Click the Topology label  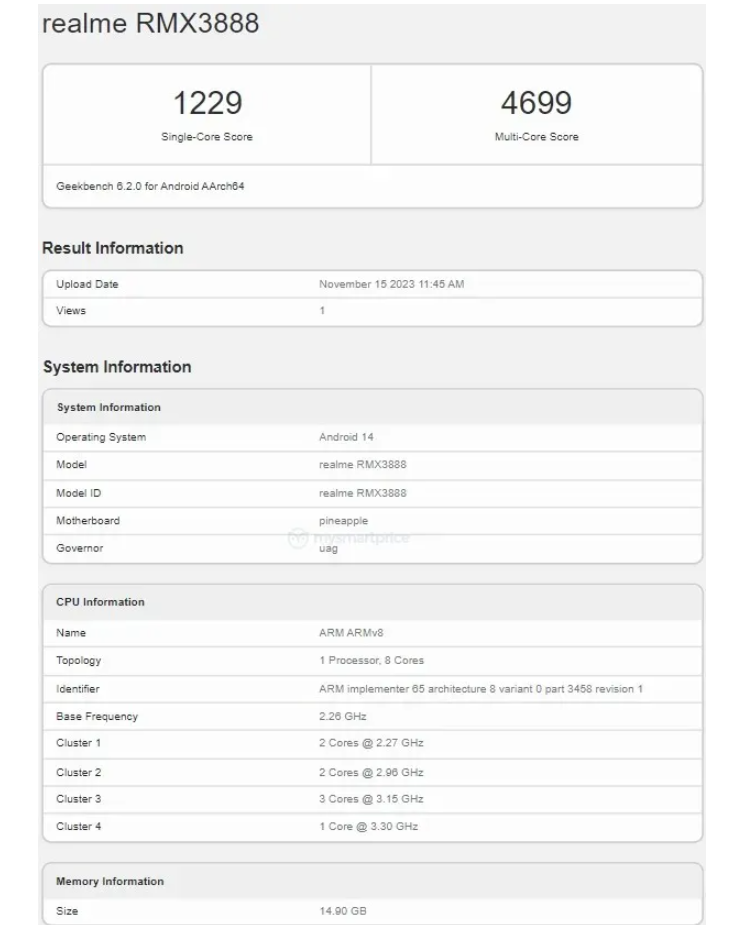pyautogui.click(x=78, y=661)
